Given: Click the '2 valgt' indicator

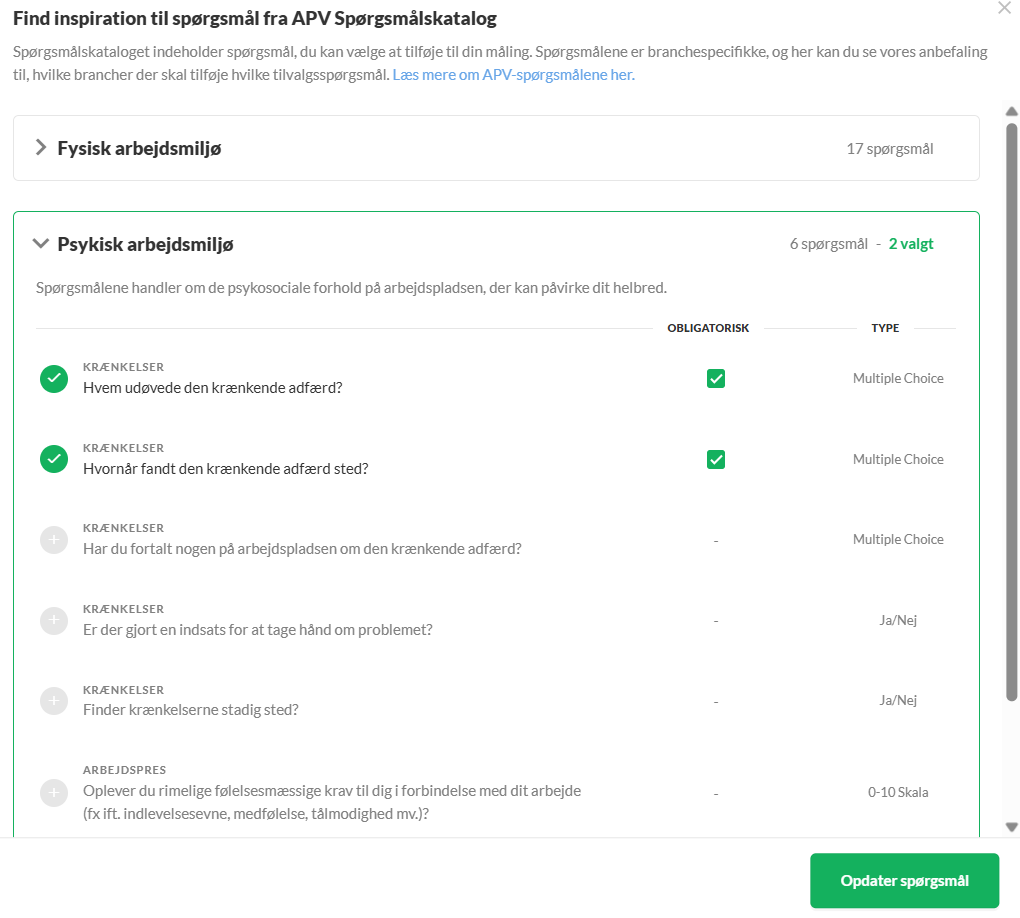Looking at the screenshot, I should (911, 244).
